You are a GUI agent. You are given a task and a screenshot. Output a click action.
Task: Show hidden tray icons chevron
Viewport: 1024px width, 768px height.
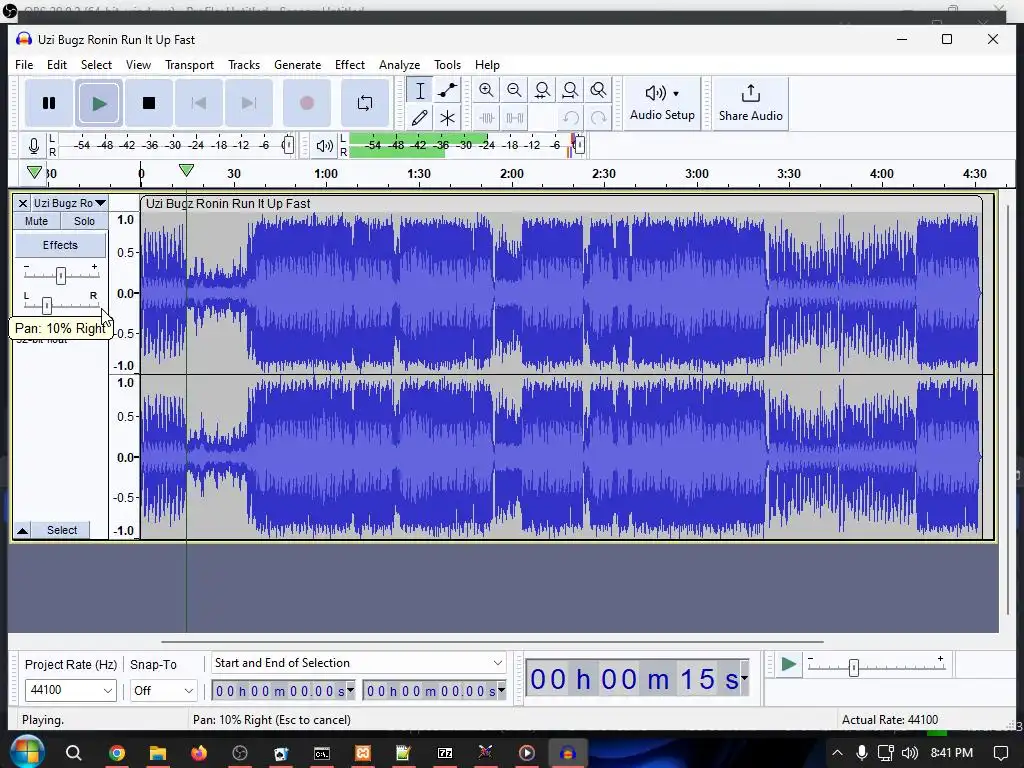837,753
